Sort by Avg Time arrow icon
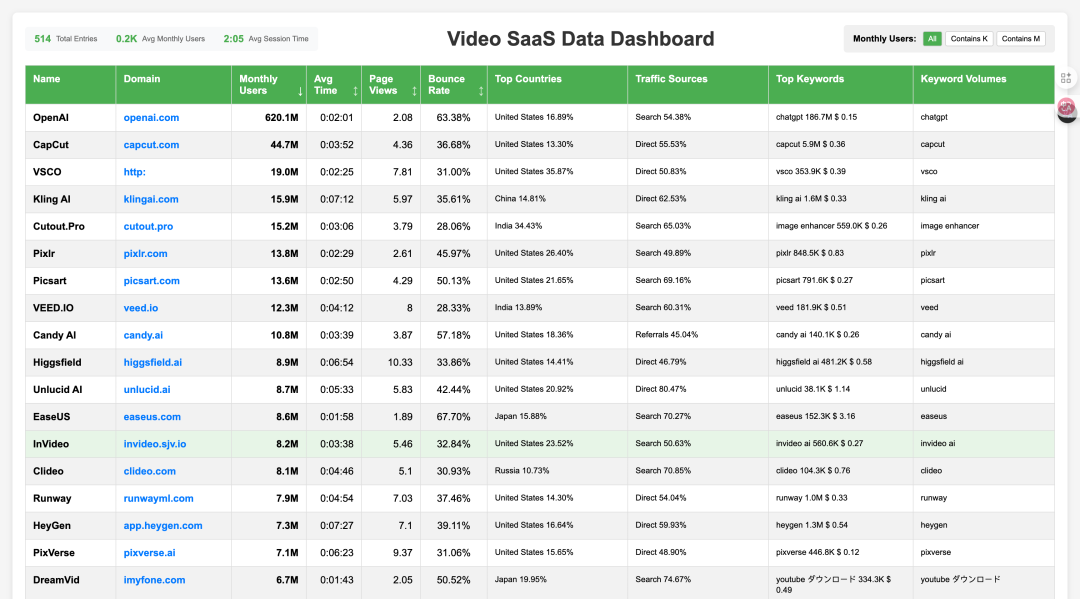 [355, 91]
